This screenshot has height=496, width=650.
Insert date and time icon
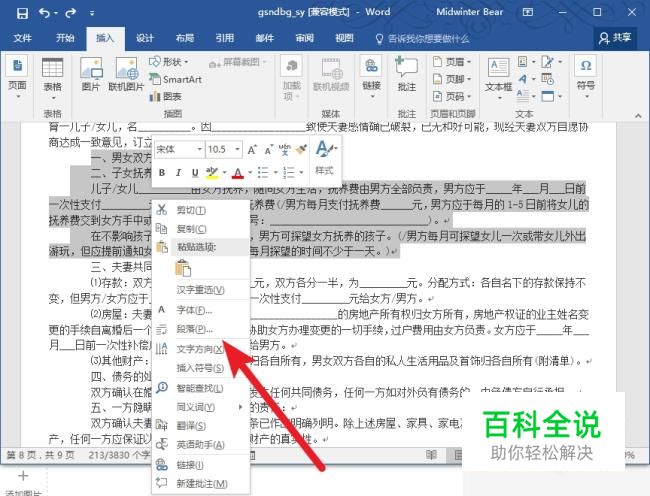click(x=547, y=79)
